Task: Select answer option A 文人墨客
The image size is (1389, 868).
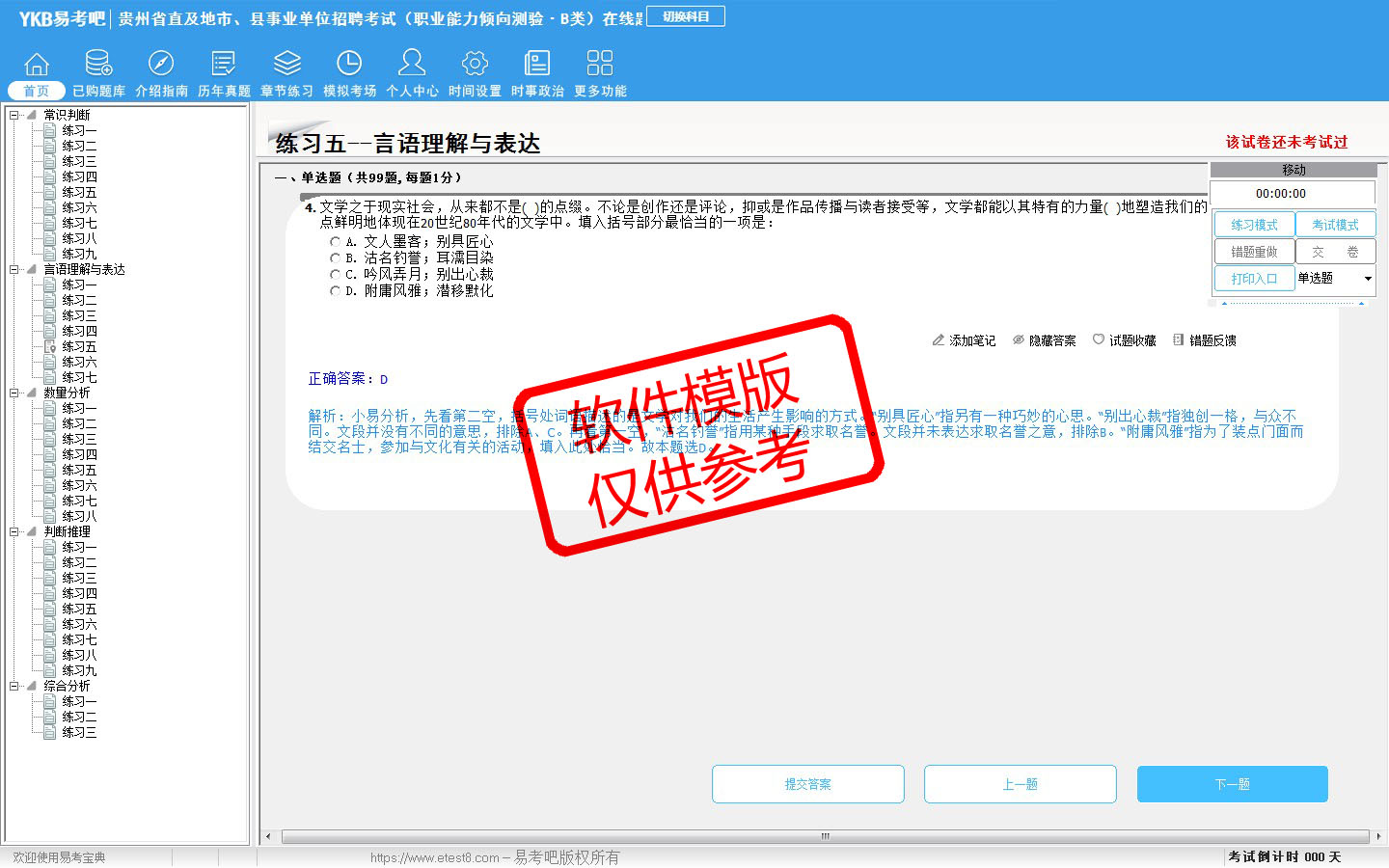Action: click(335, 242)
